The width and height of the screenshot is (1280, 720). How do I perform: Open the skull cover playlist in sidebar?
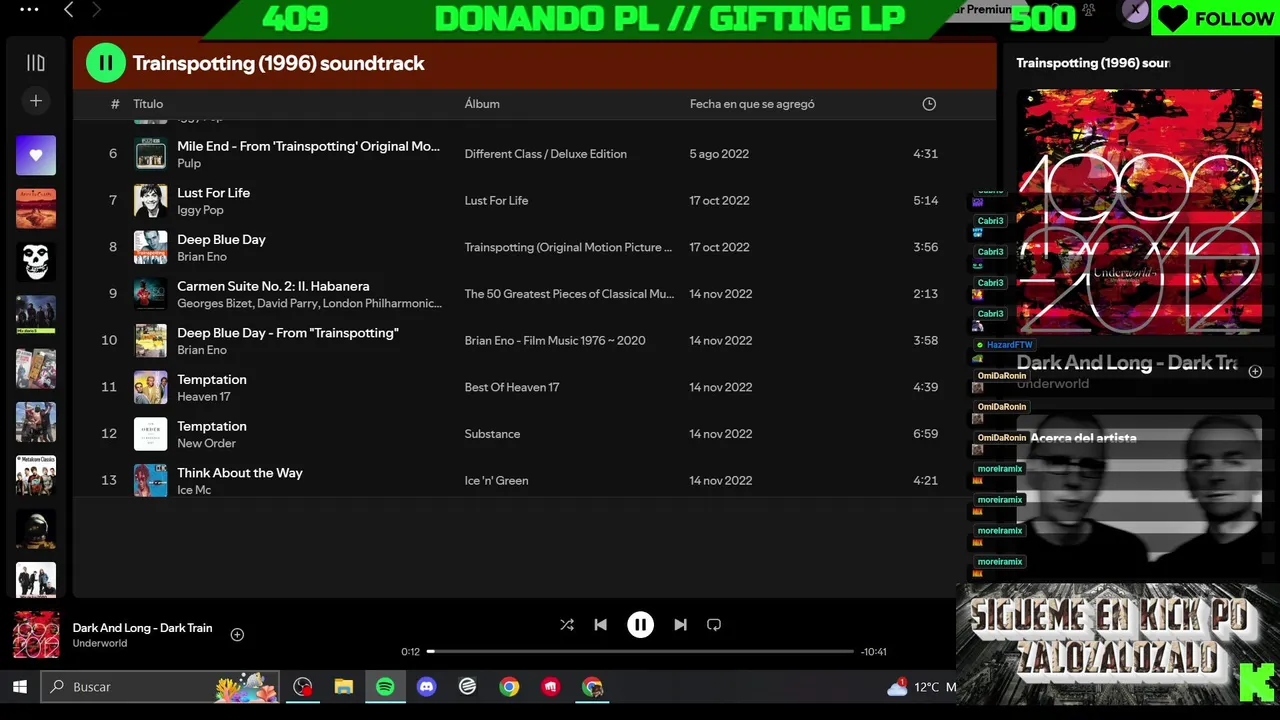[36, 261]
